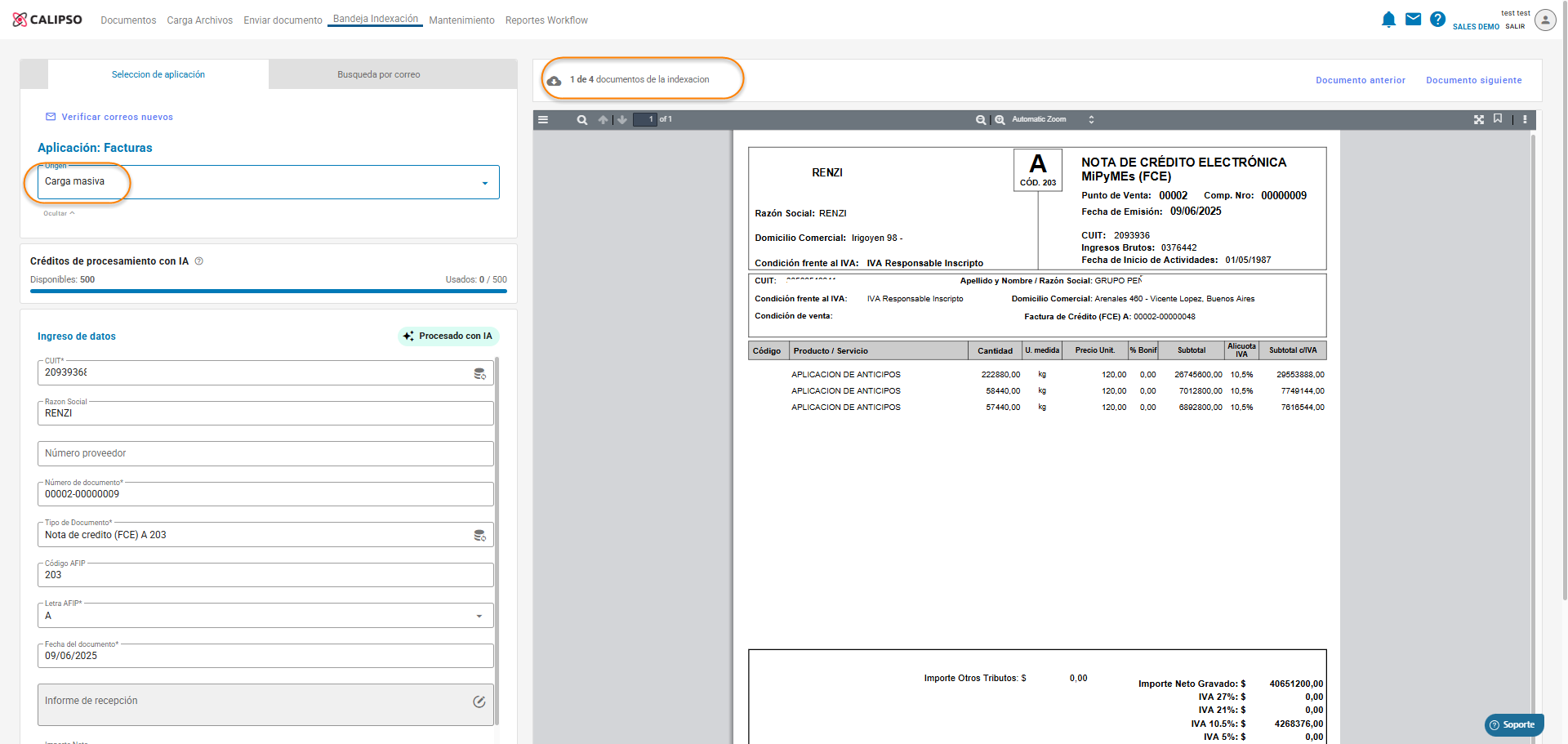Click the Soporte button
1568x744 pixels.
pos(1513,724)
